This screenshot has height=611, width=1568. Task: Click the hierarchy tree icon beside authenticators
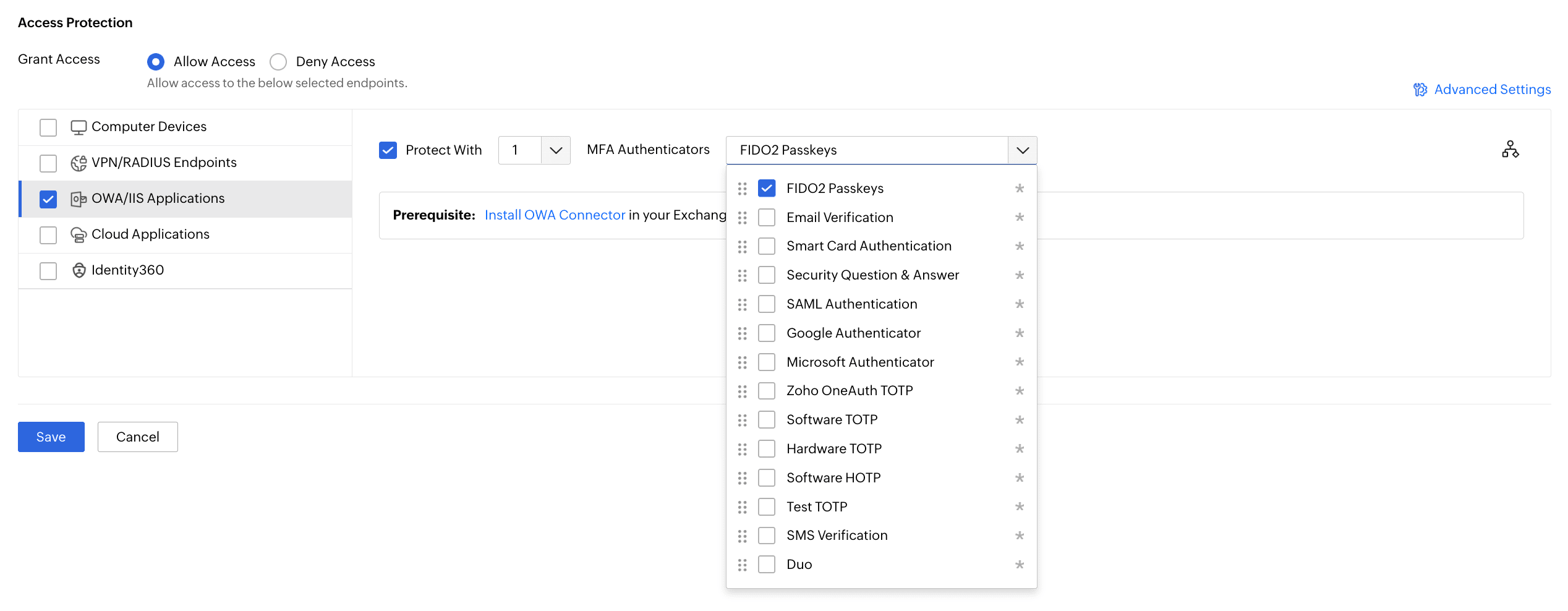[x=1510, y=149]
